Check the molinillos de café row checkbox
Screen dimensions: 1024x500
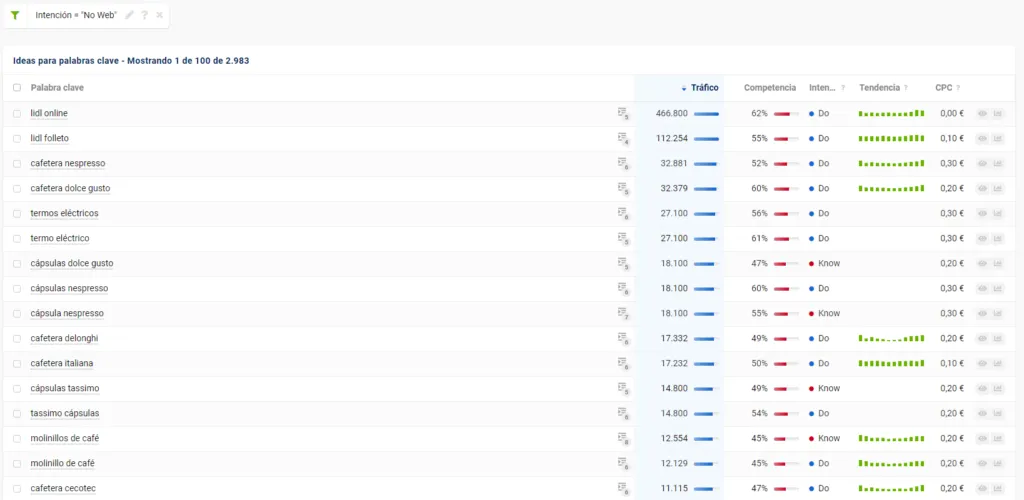tap(17, 439)
